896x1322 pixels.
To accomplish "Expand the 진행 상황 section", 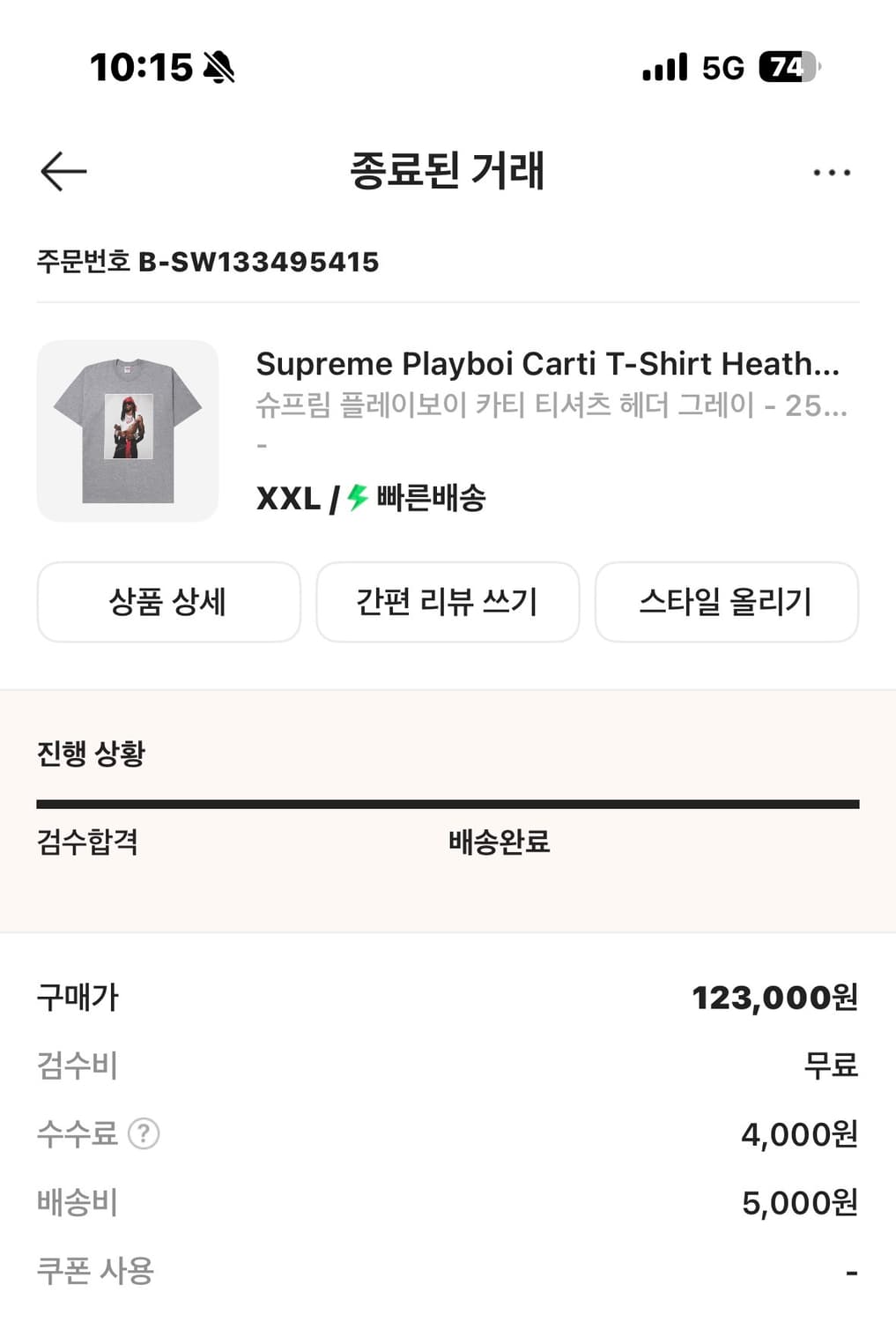I will click(91, 754).
